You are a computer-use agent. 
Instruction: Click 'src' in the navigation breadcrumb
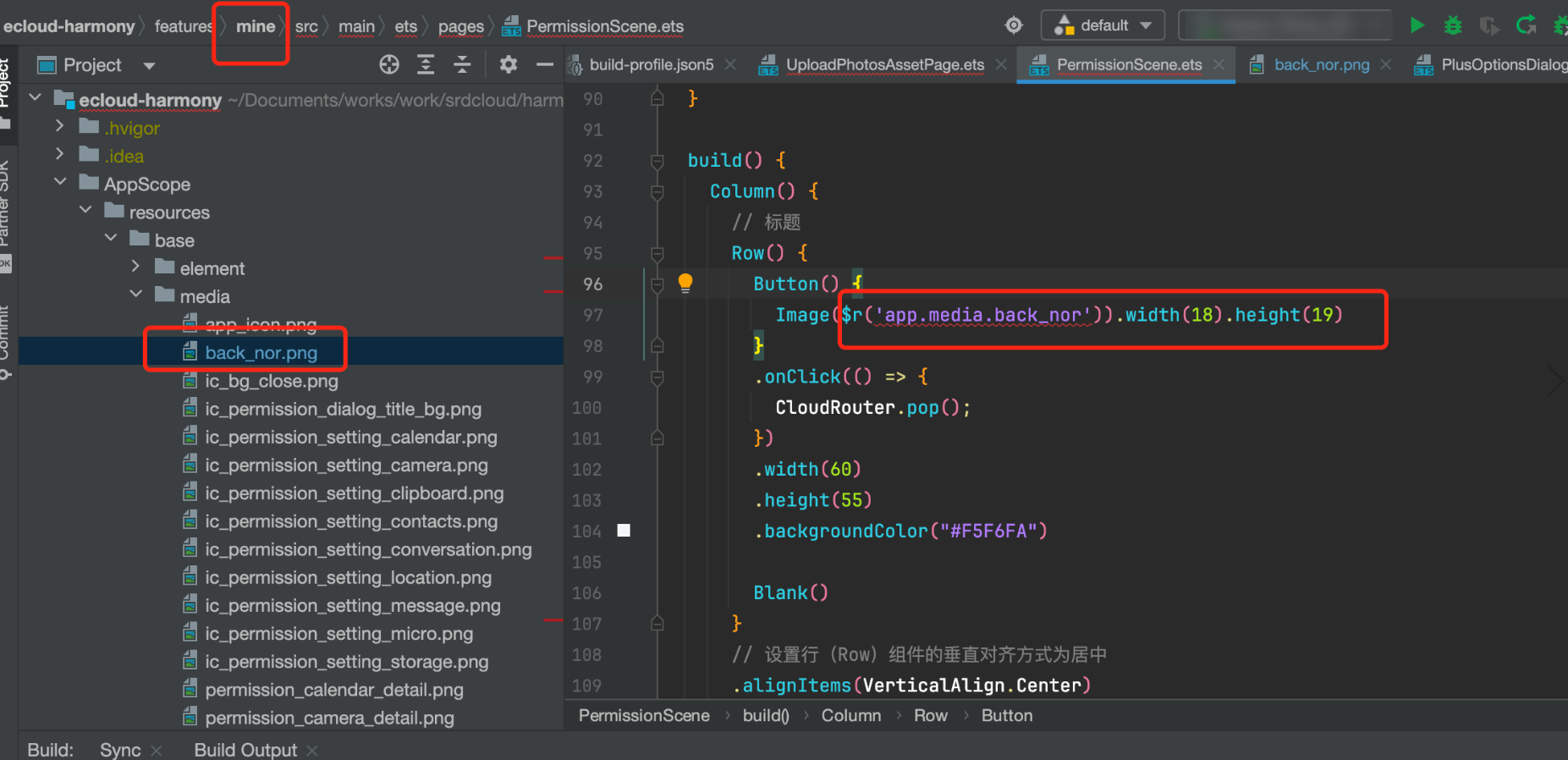click(x=306, y=26)
